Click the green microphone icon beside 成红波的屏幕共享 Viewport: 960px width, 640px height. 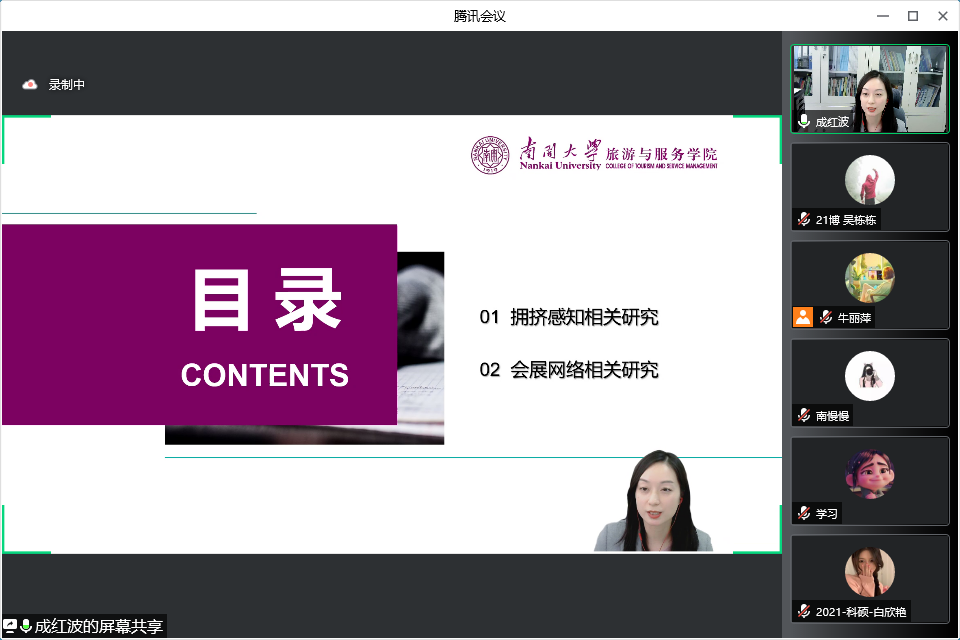26,626
